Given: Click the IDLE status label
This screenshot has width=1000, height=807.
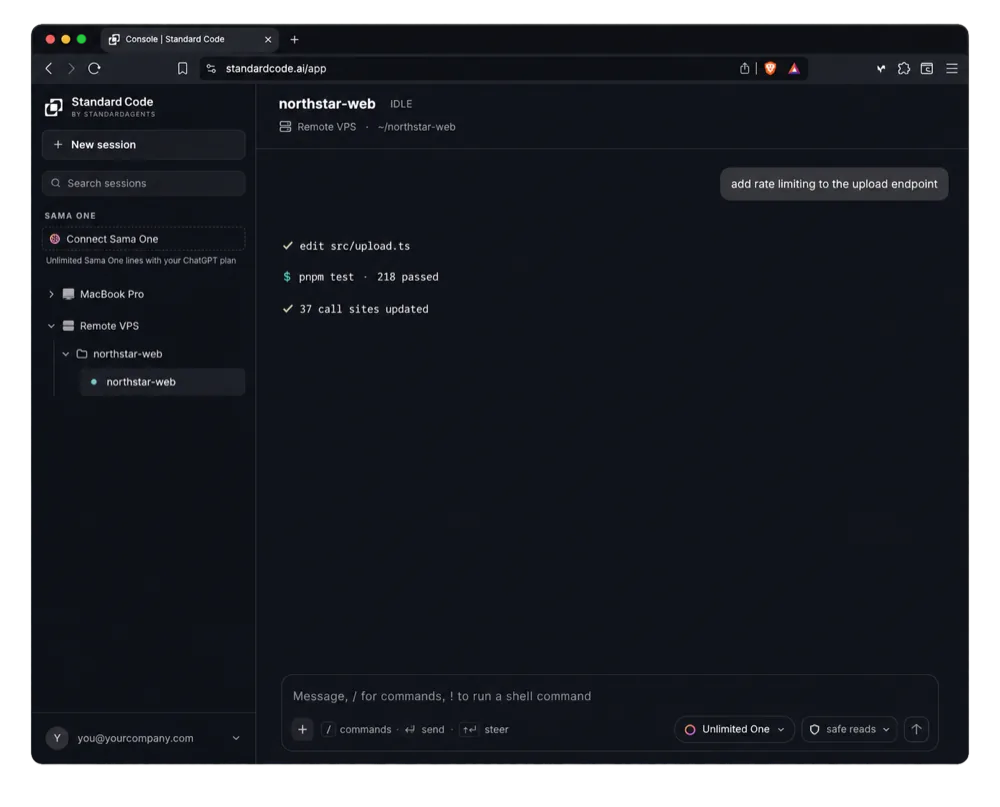Looking at the screenshot, I should 401,104.
